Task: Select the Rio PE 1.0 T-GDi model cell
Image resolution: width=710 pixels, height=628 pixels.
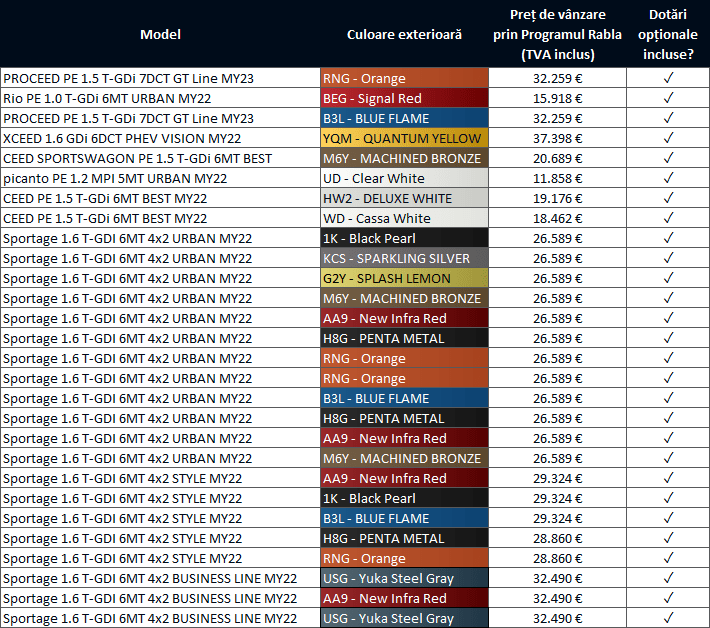Action: (160, 98)
